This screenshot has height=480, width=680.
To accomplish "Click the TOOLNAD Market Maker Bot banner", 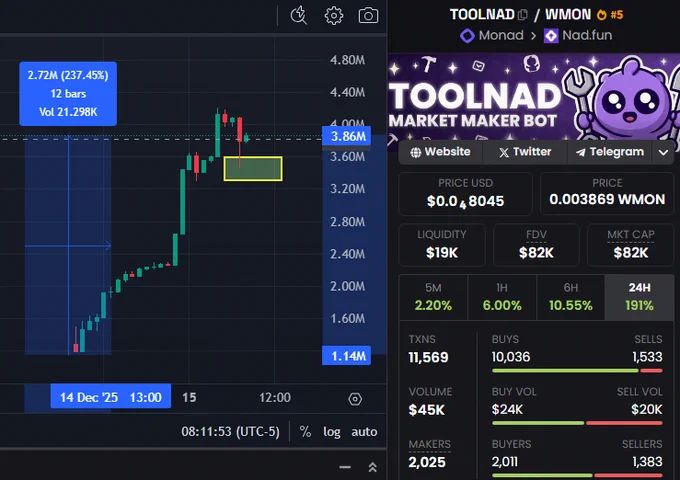I will pos(534,97).
